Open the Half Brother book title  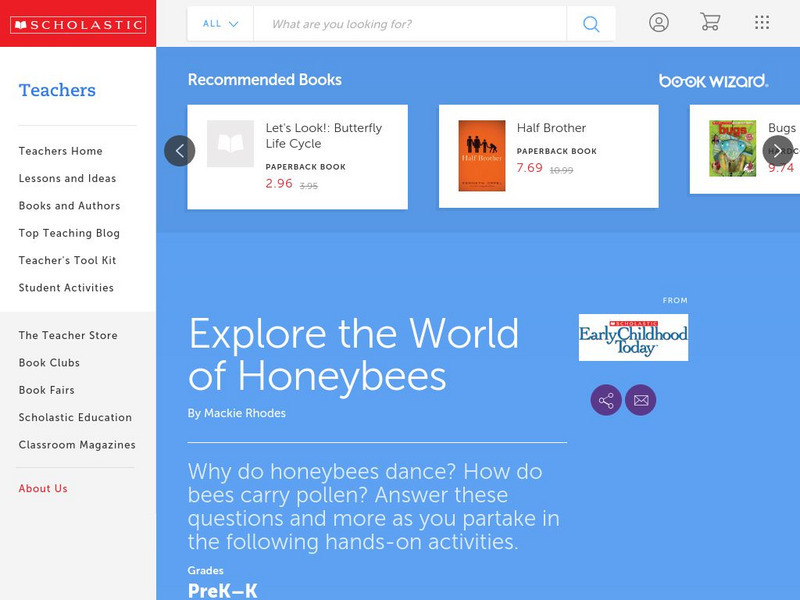(551, 128)
